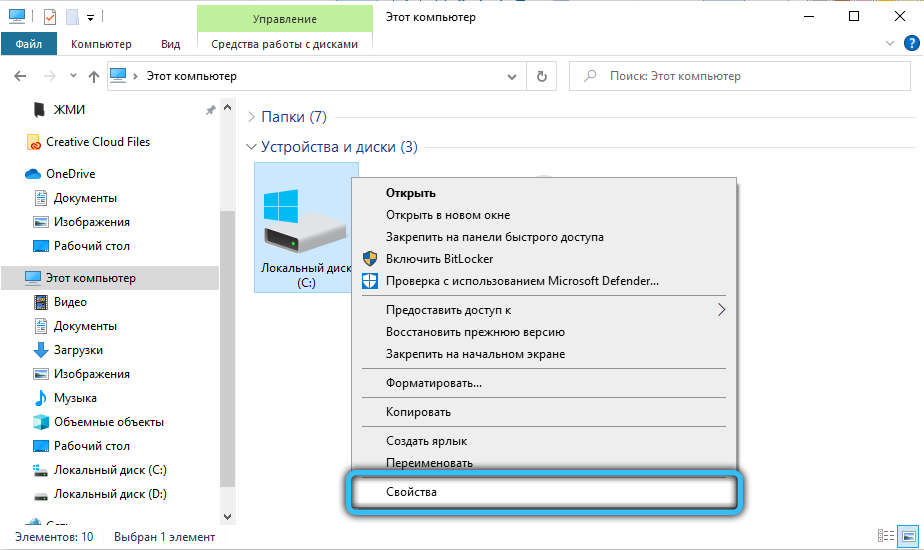Choose Форматировать... in context menu
Viewport: 924px width, 550px height.
[x=434, y=383]
